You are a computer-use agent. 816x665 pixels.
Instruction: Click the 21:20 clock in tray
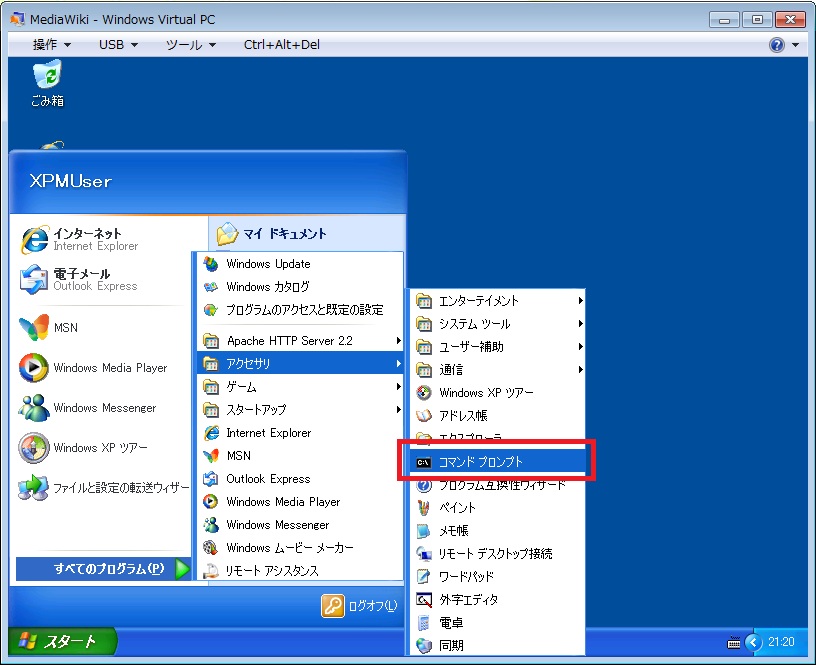tap(781, 642)
